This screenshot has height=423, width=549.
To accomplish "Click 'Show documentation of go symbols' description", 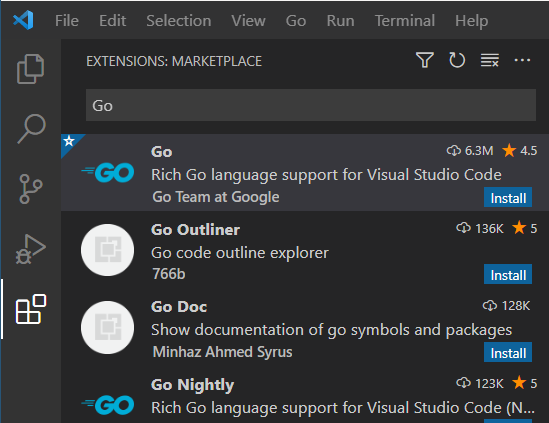I will (x=331, y=330).
